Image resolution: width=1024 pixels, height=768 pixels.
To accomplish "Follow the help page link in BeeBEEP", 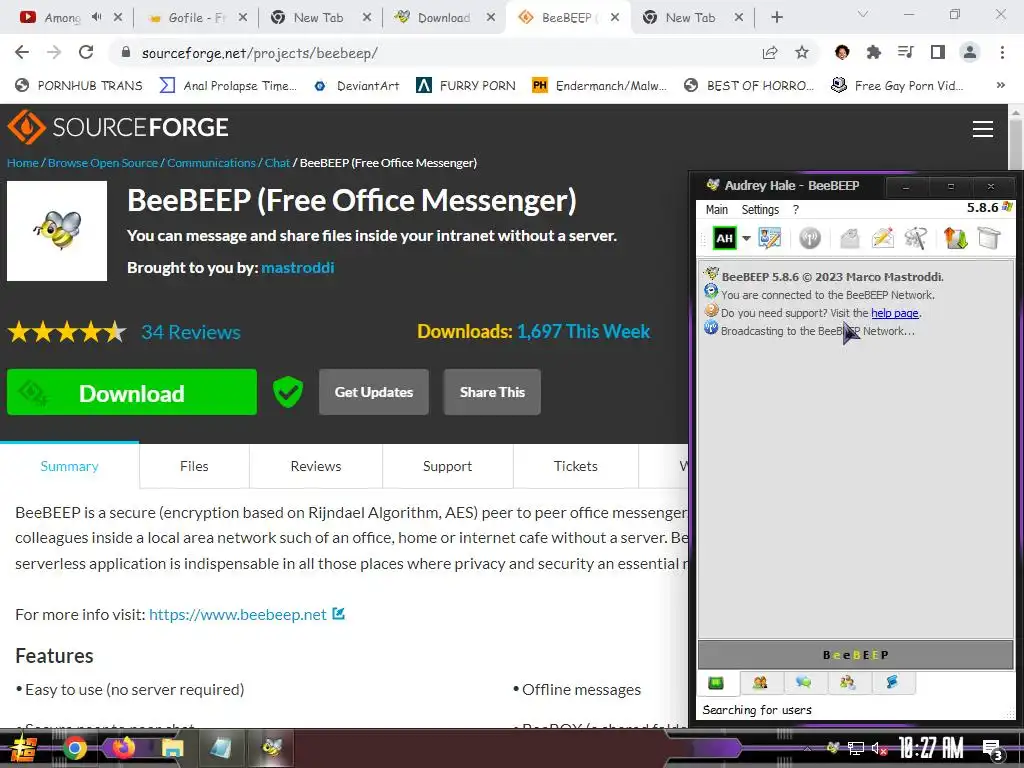I will point(895,313).
